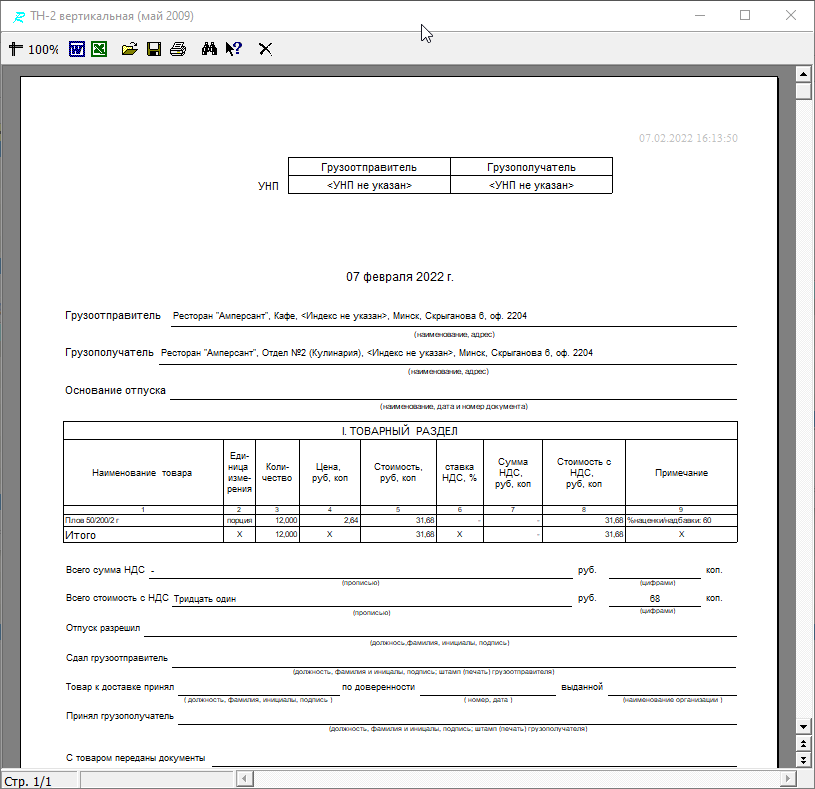Click the 'Грузоотправитель' header cell

(x=369, y=167)
